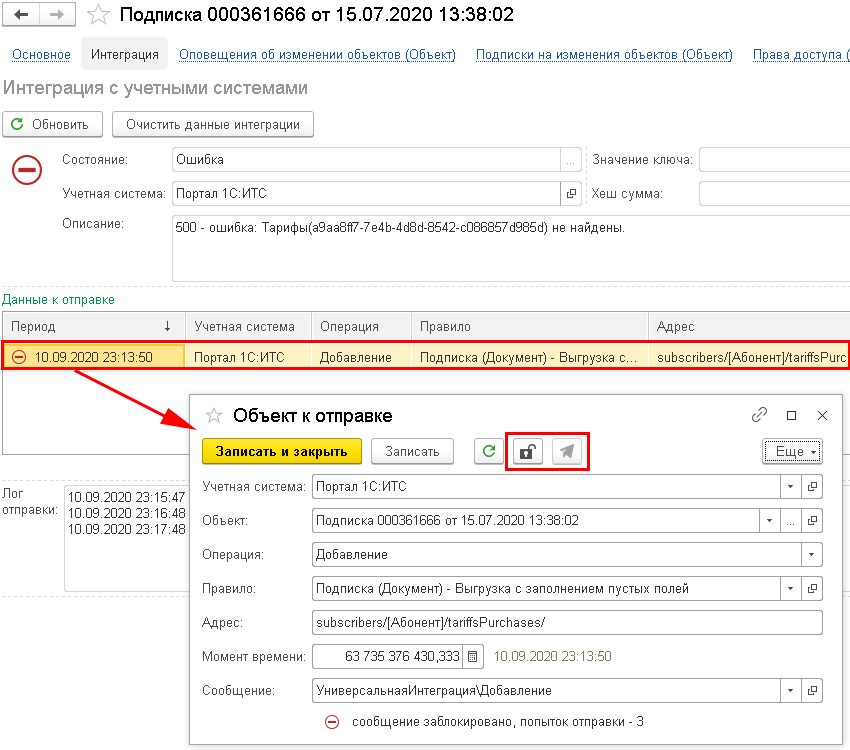Open Правило value in dialog

[x=812, y=589]
